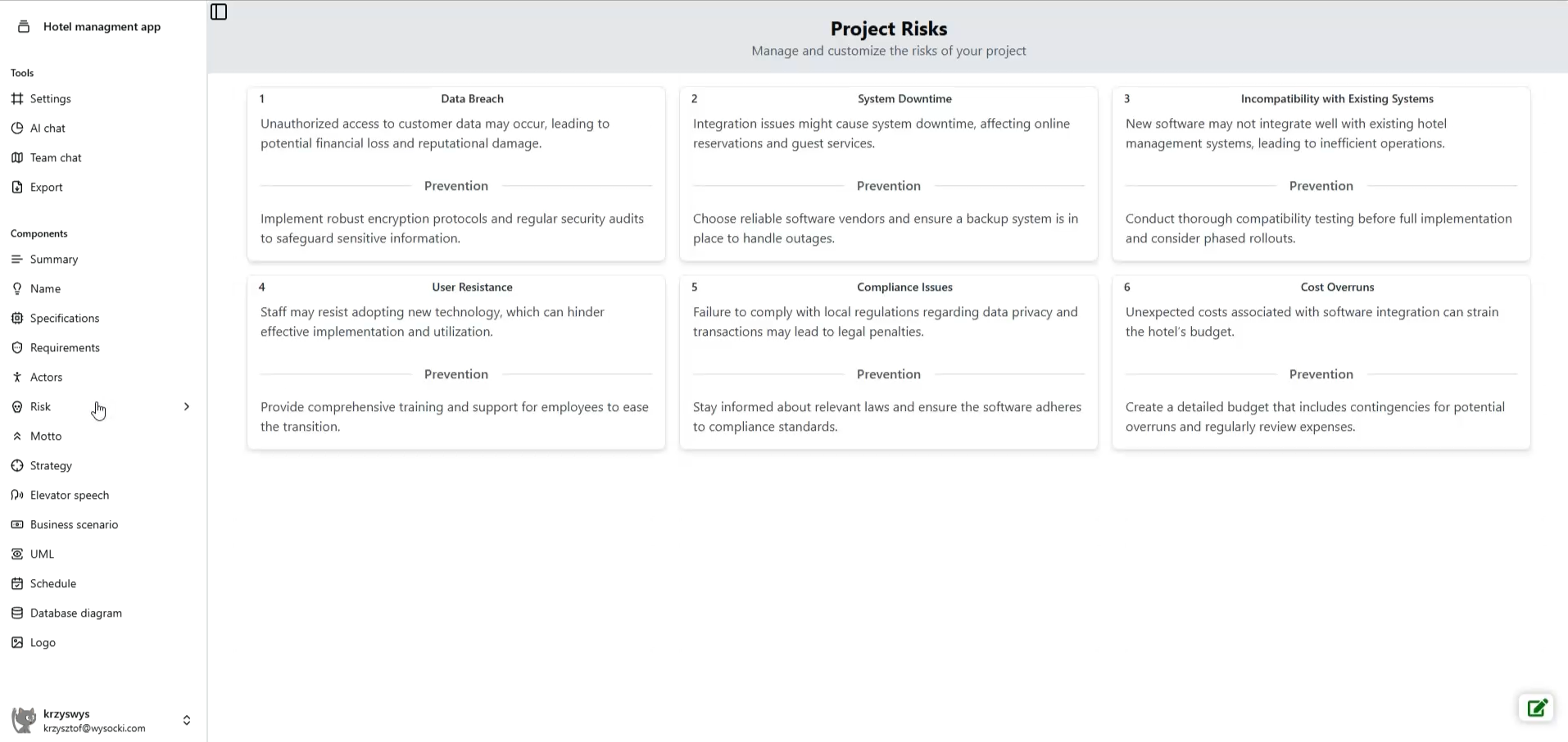Open the user account switcher arrows
The height and width of the screenshot is (742, 1568).
pos(187,721)
